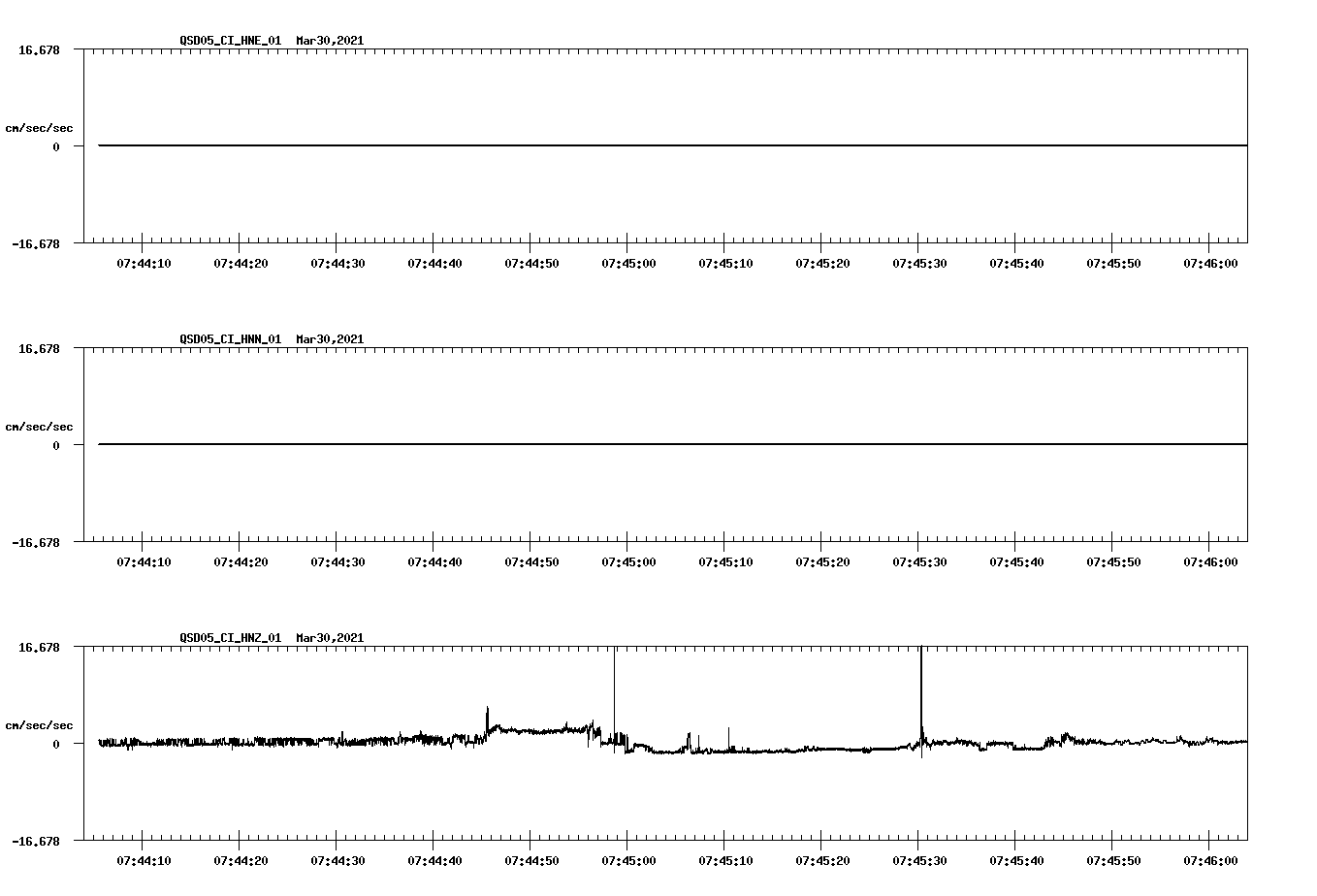Screen dimensions: 1317x896
Task: Click the flat HNN waveform trace
Action: pos(630,444)
